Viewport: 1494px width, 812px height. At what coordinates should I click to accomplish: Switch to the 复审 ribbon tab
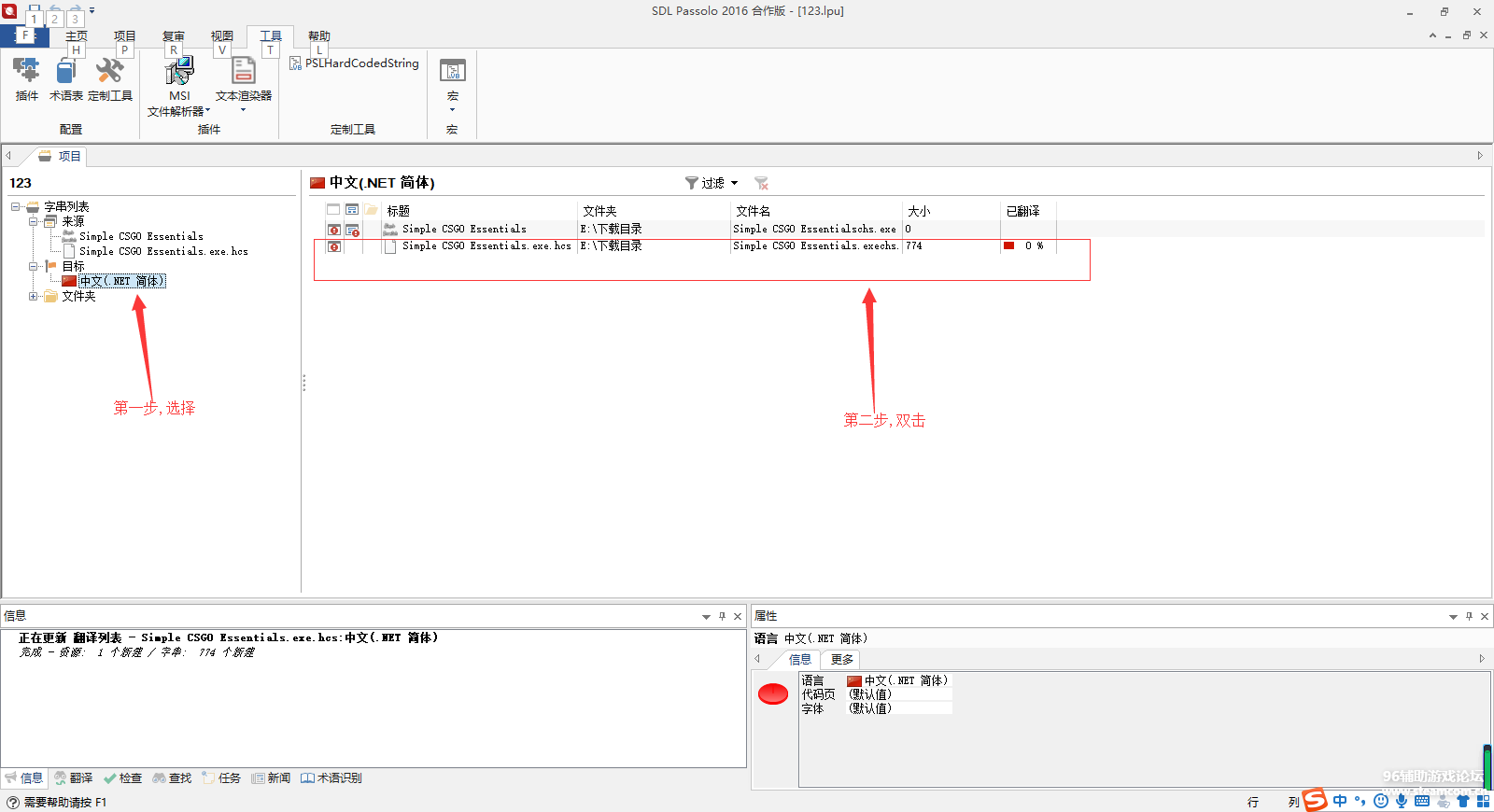pos(174,36)
